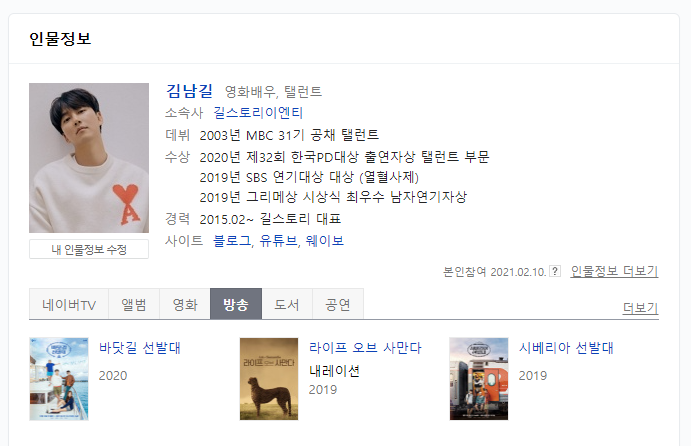This screenshot has height=446, width=691.
Task: Switch to the 앨범 tab
Action: (x=134, y=304)
